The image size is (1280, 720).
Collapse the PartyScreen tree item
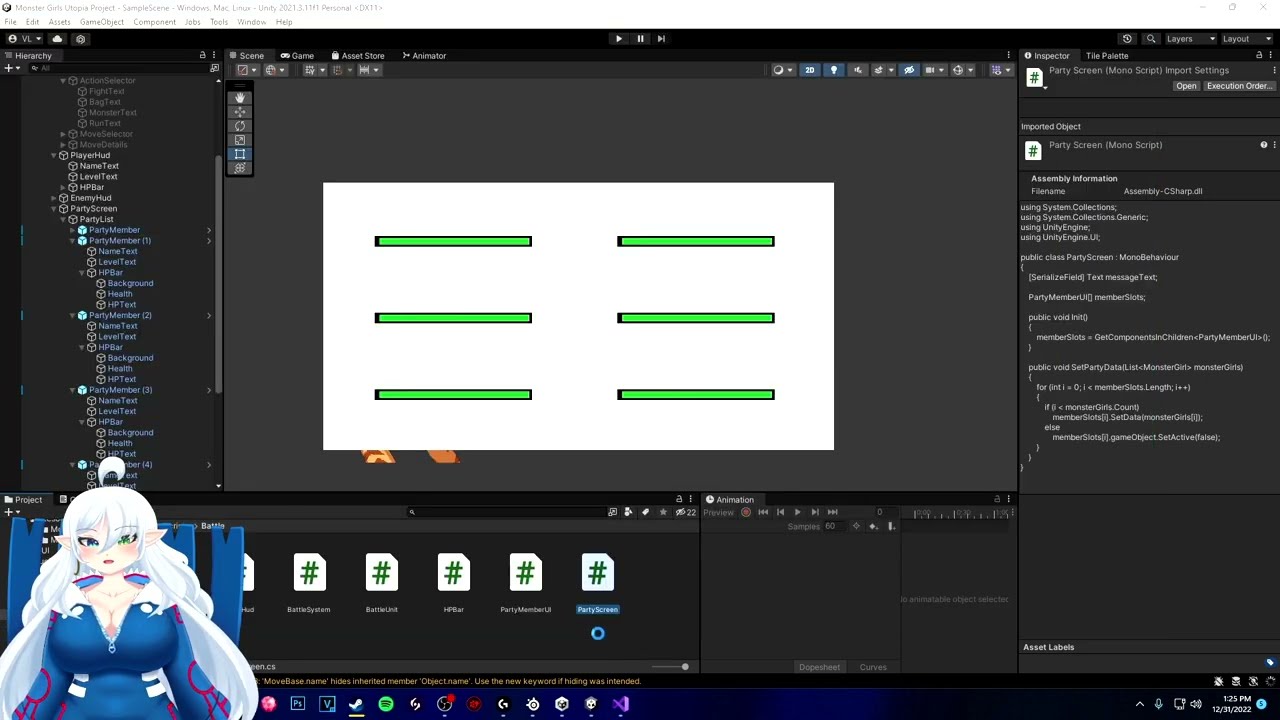53,209
